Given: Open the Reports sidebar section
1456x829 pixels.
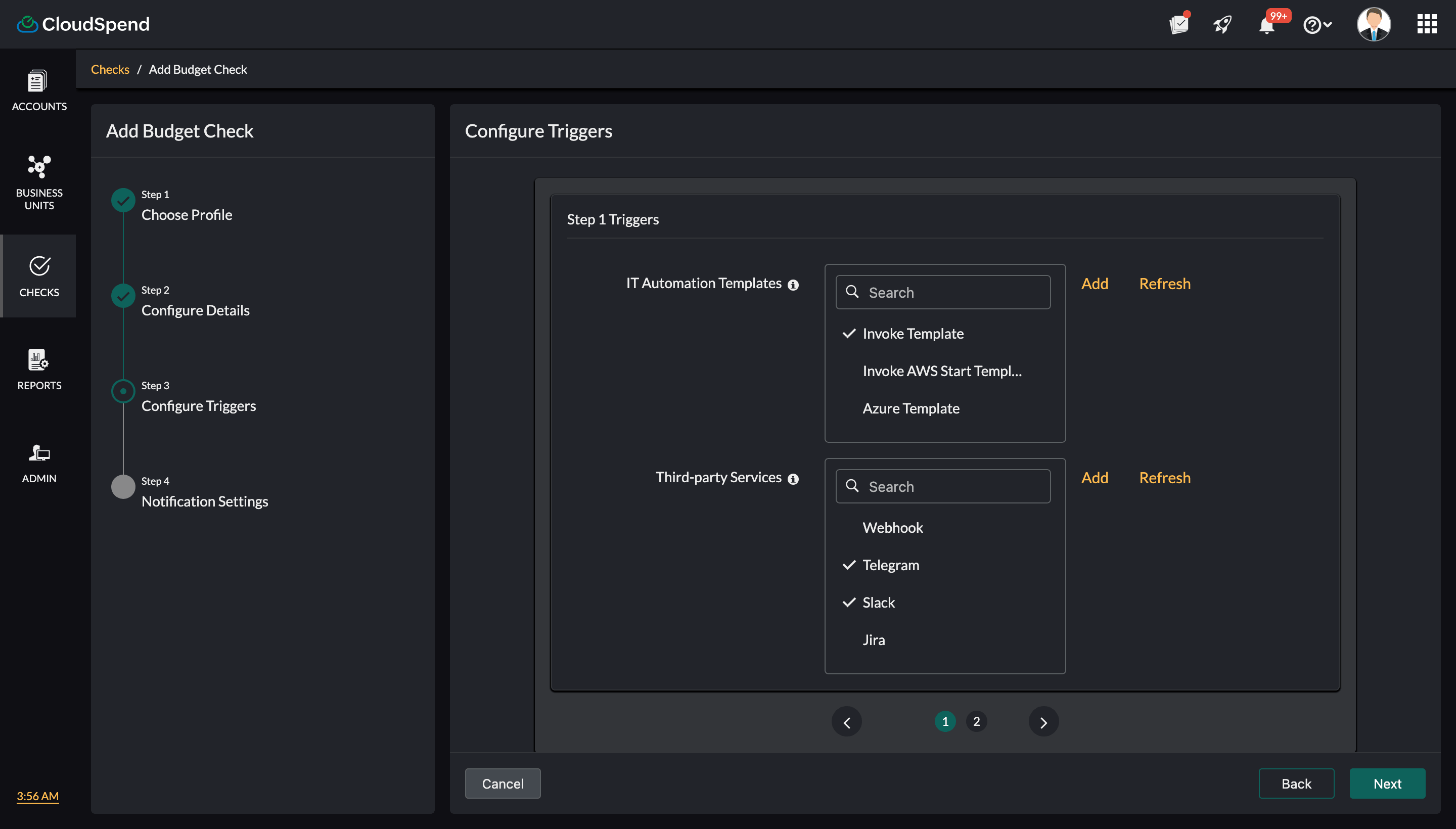Looking at the screenshot, I should 39,370.
